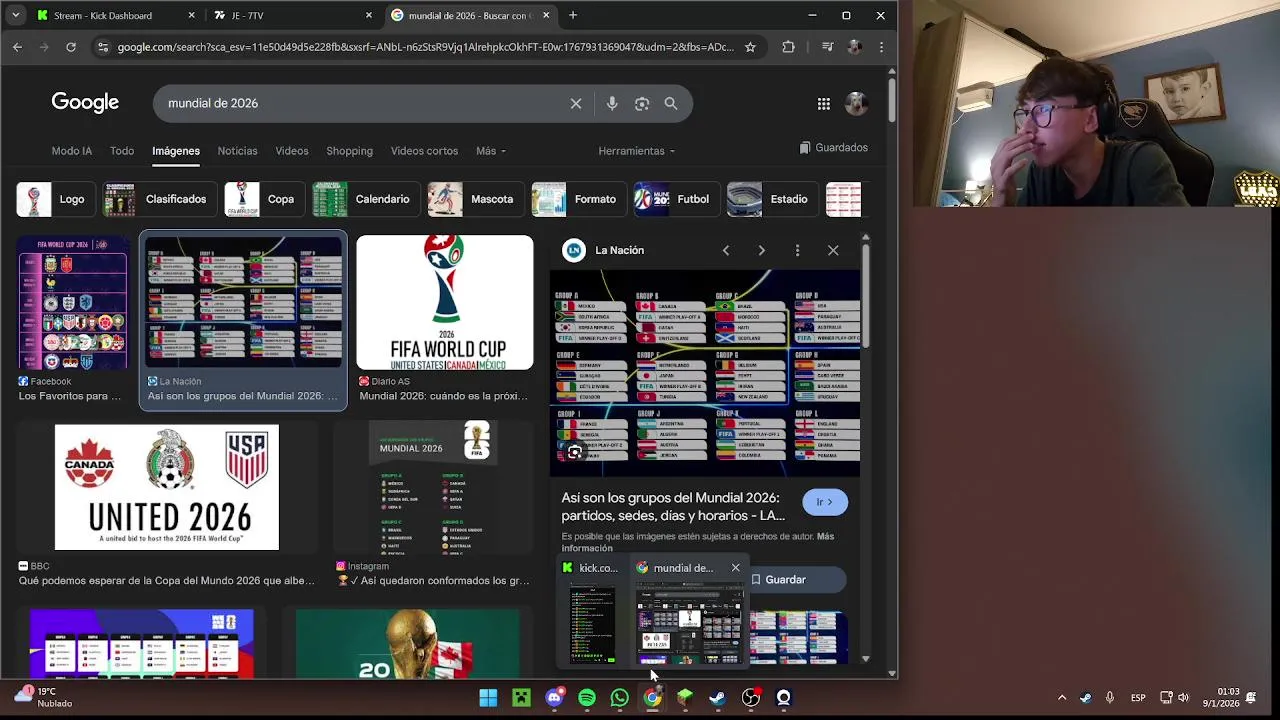Apply the Estadio filter chip
Screen dimensions: 1280x720
[x=771, y=199]
